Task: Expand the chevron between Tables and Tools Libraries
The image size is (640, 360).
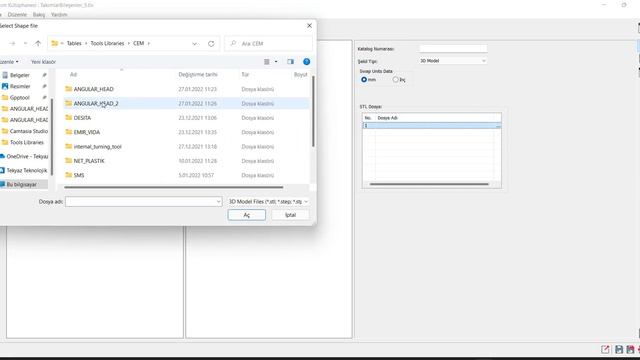Action: tap(86, 43)
